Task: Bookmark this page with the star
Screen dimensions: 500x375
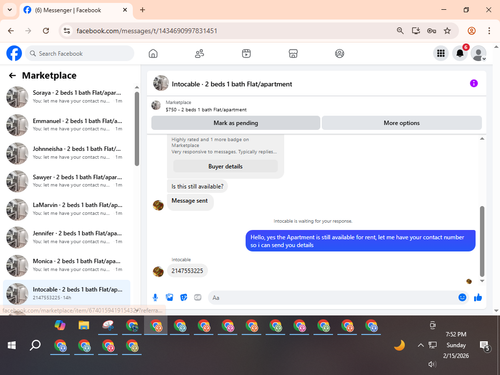Action: point(447,31)
